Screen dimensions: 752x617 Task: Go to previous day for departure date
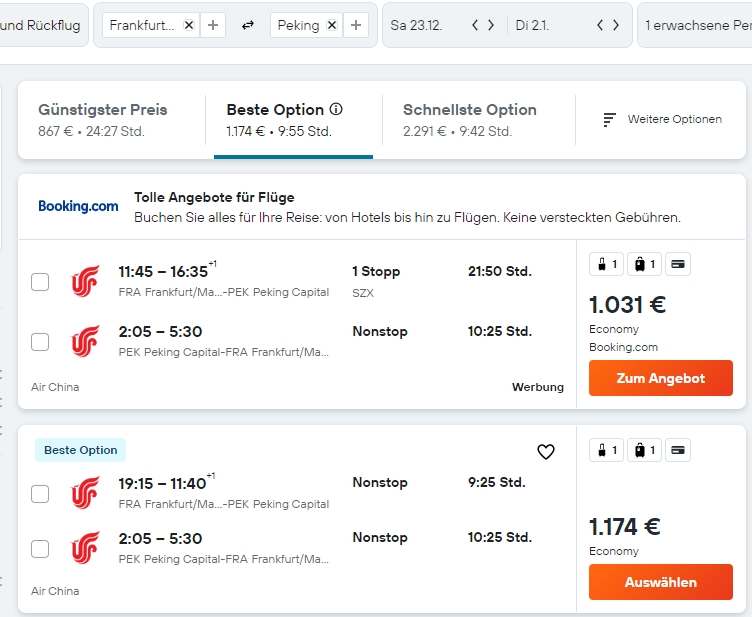[475, 25]
